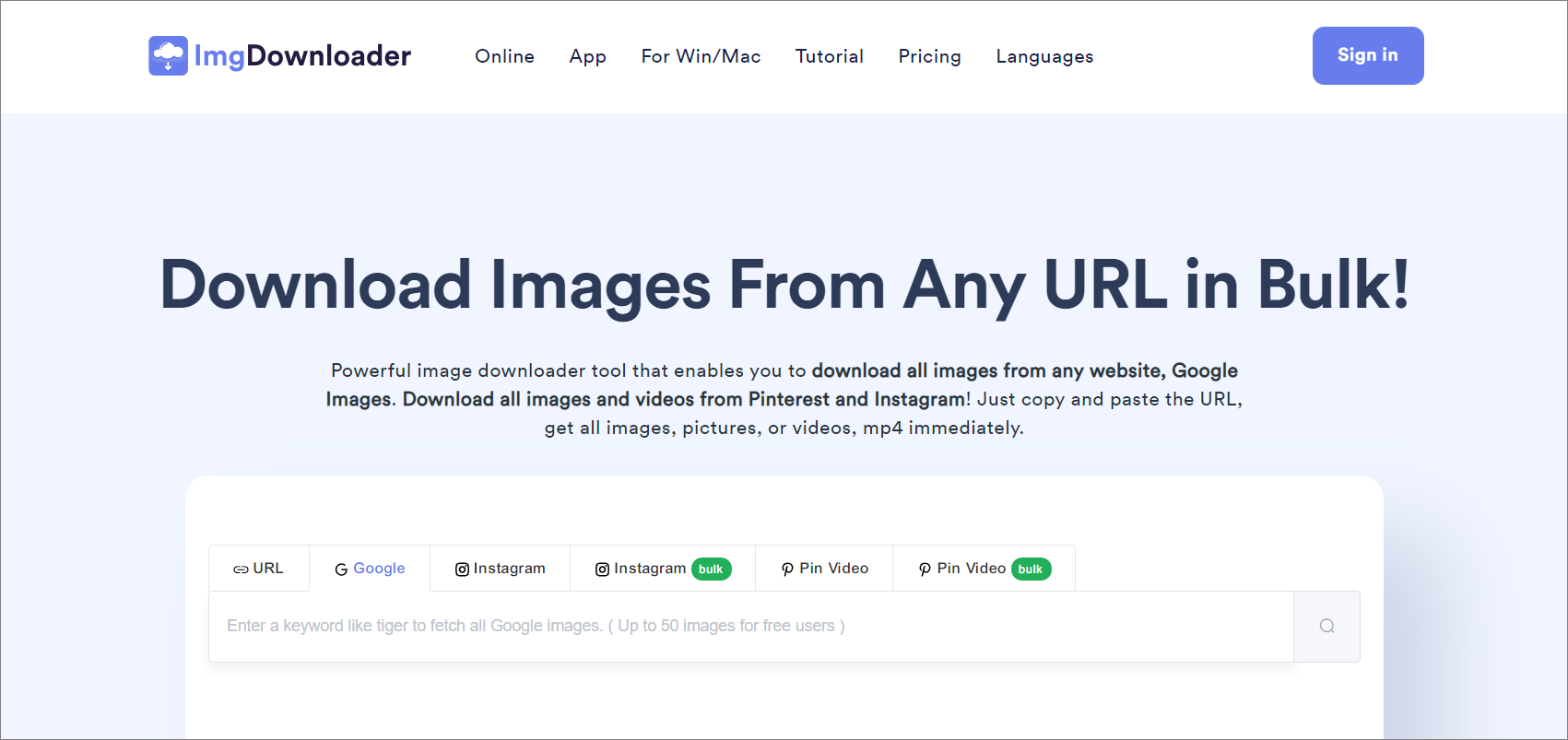Open the App navigation item
The width and height of the screenshot is (1568, 740).
(x=587, y=56)
